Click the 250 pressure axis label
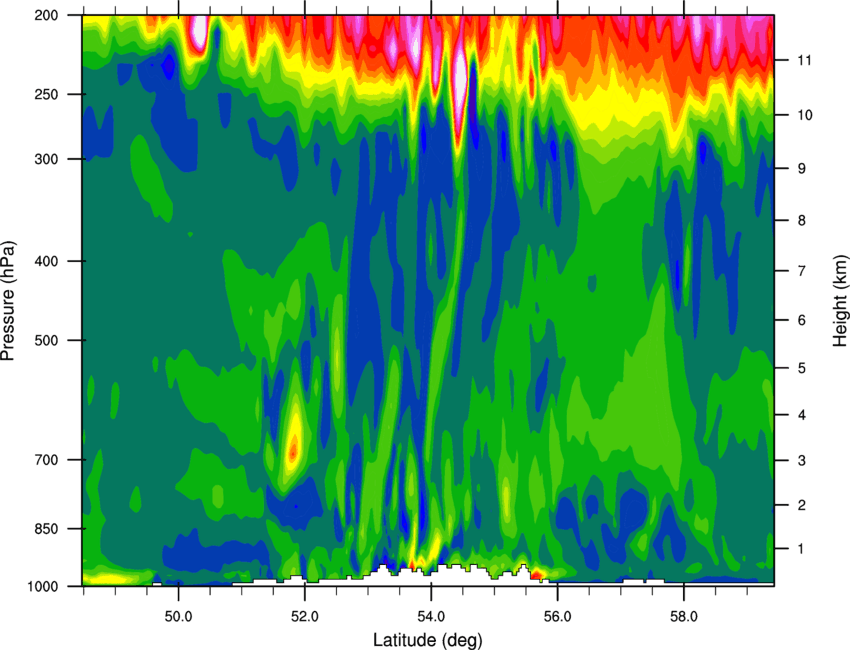This screenshot has height=650, width=850. tap(46, 94)
